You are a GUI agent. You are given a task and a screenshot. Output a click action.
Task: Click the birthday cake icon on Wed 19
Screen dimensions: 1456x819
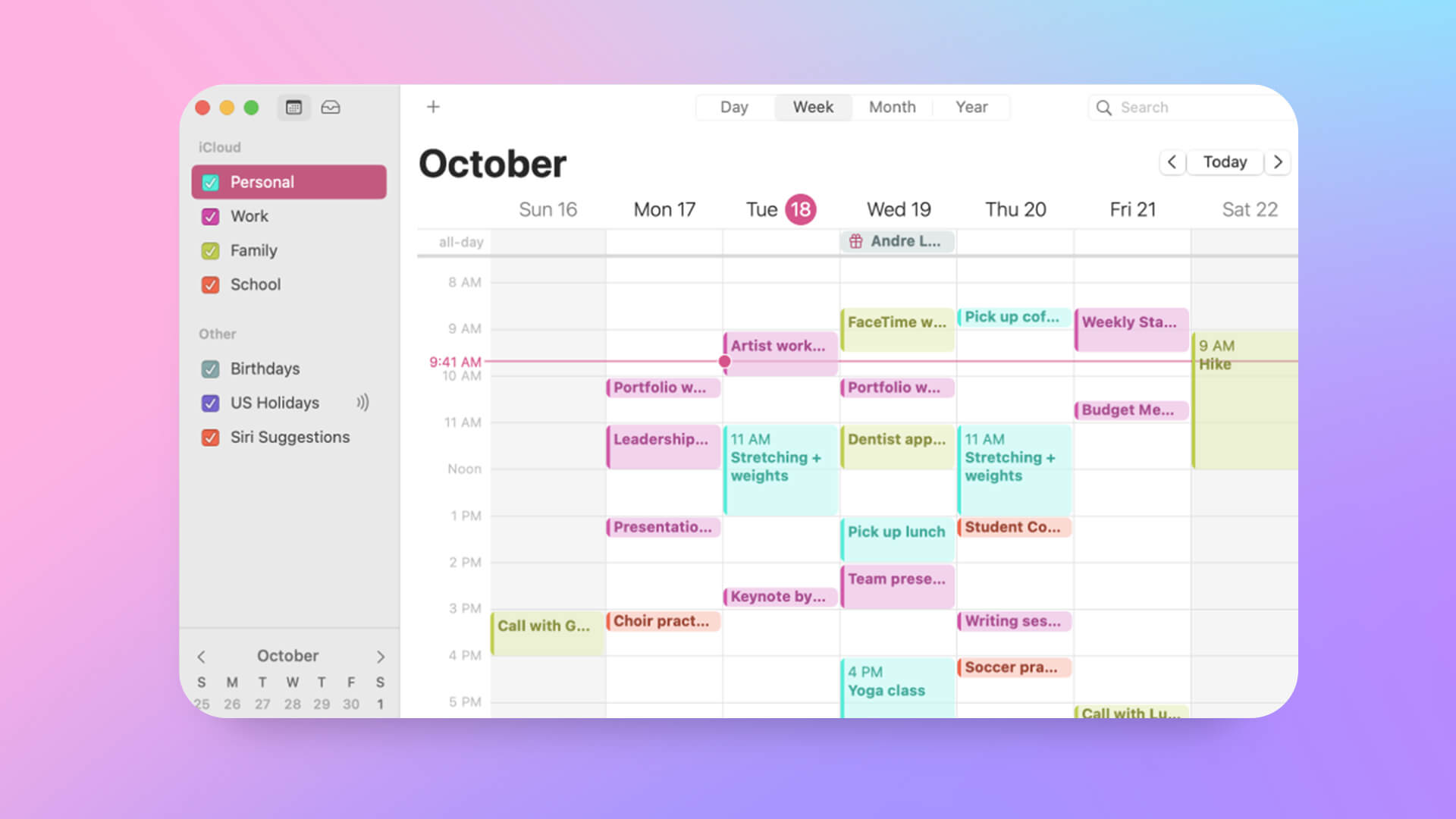coord(855,240)
